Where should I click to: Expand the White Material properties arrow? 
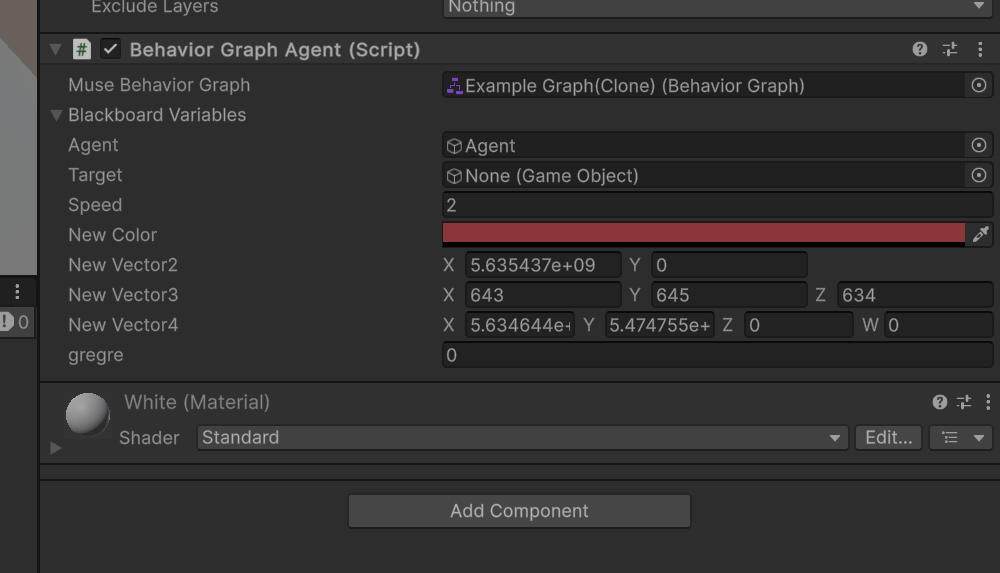(x=56, y=448)
